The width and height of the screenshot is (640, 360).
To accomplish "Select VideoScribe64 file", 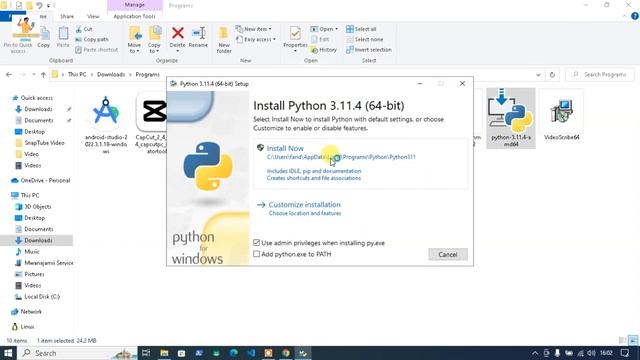I will 561,116.
